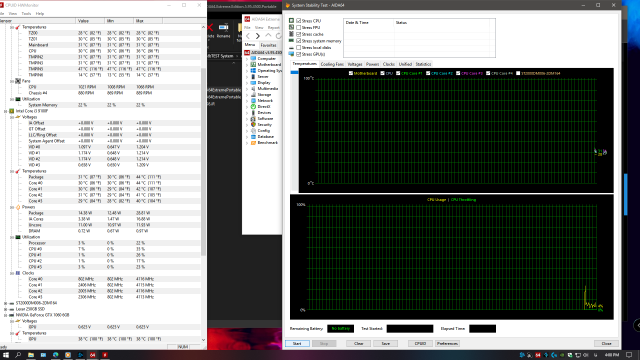Click the AIDA64 Forward navigation arrow

tap(258, 36)
